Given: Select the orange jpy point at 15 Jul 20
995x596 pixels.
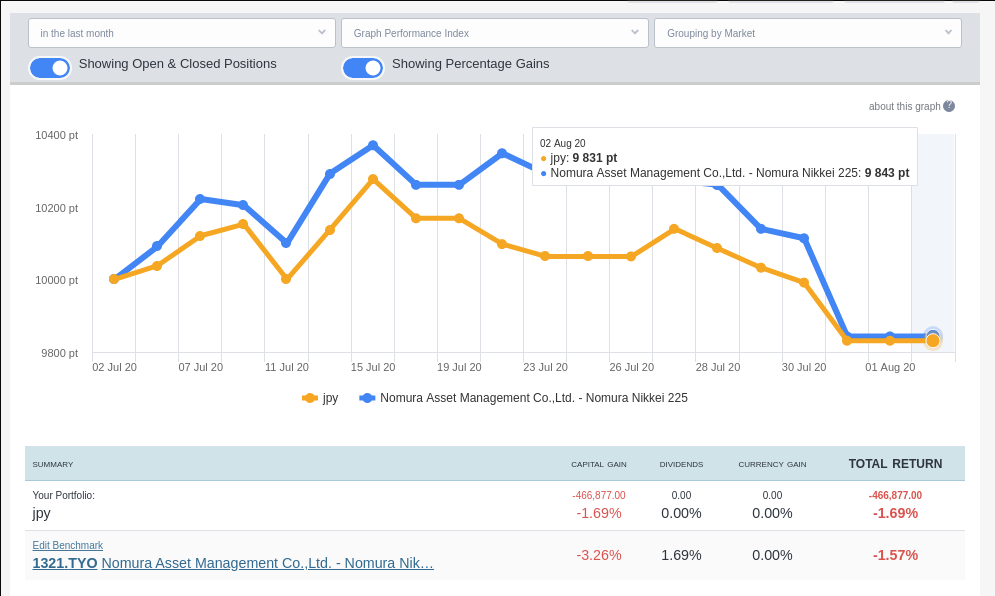Looking at the screenshot, I should pyautogui.click(x=373, y=179).
